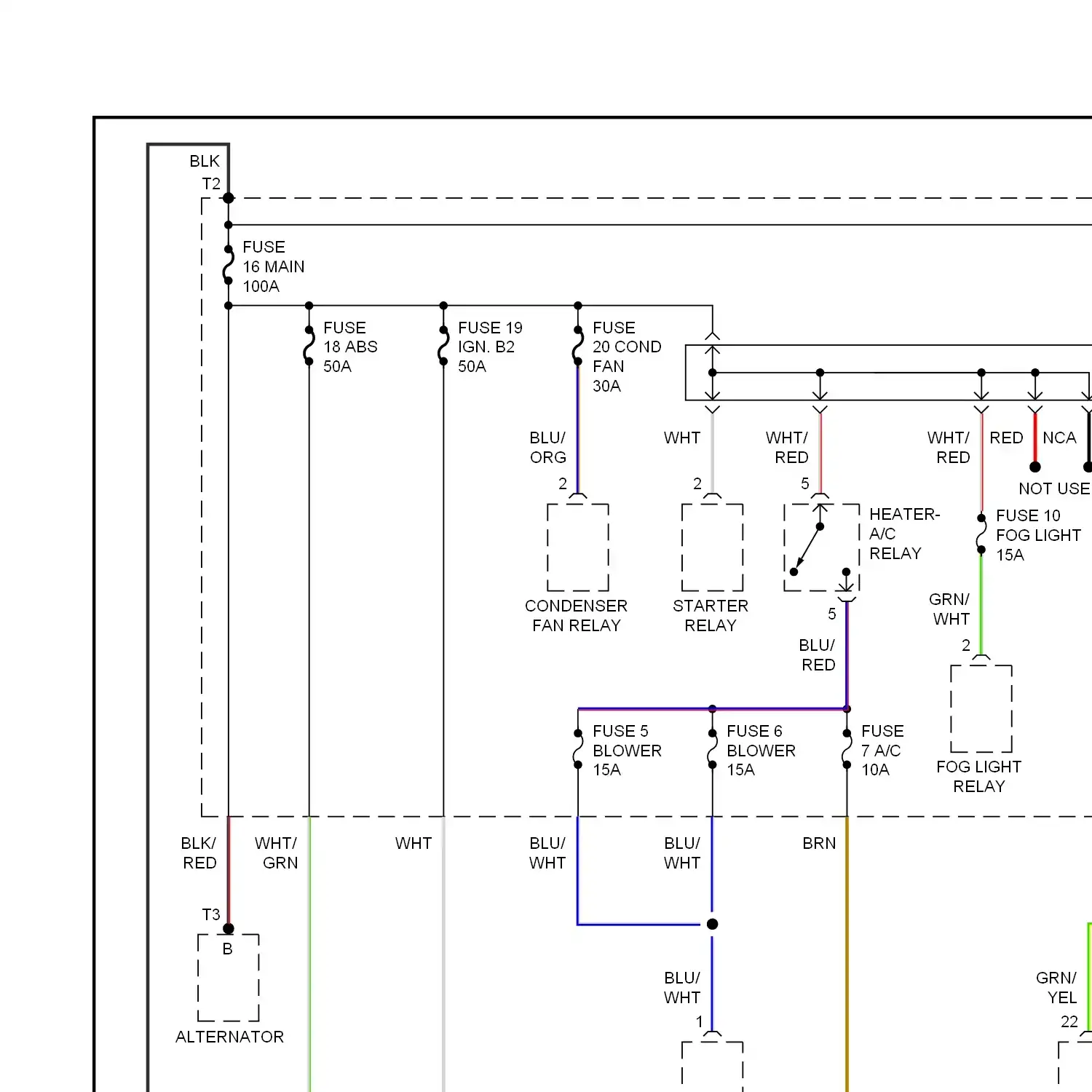Select the WHT/GRN wire label
This screenshot has width=1092, height=1092.
point(276,852)
